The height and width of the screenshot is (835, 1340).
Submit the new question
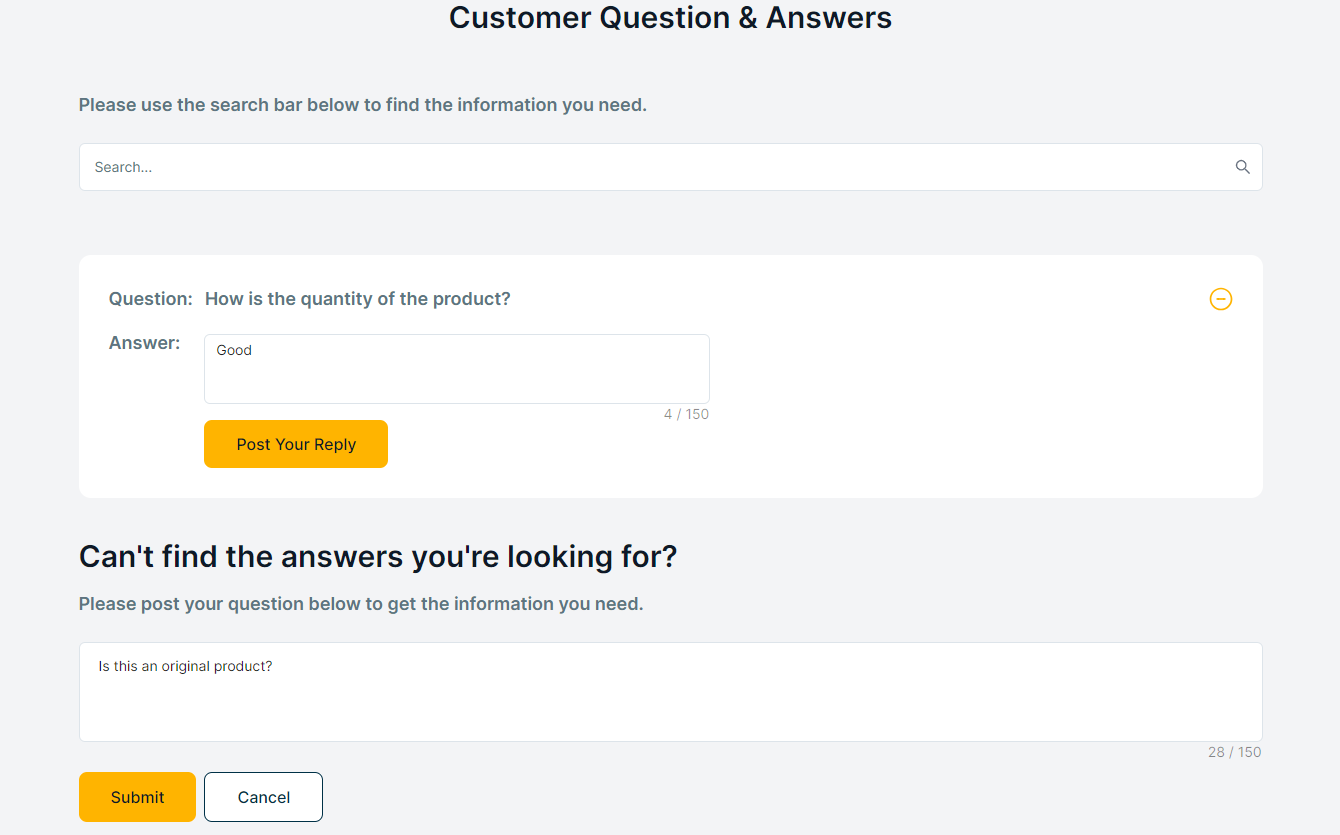pyautogui.click(x=137, y=797)
